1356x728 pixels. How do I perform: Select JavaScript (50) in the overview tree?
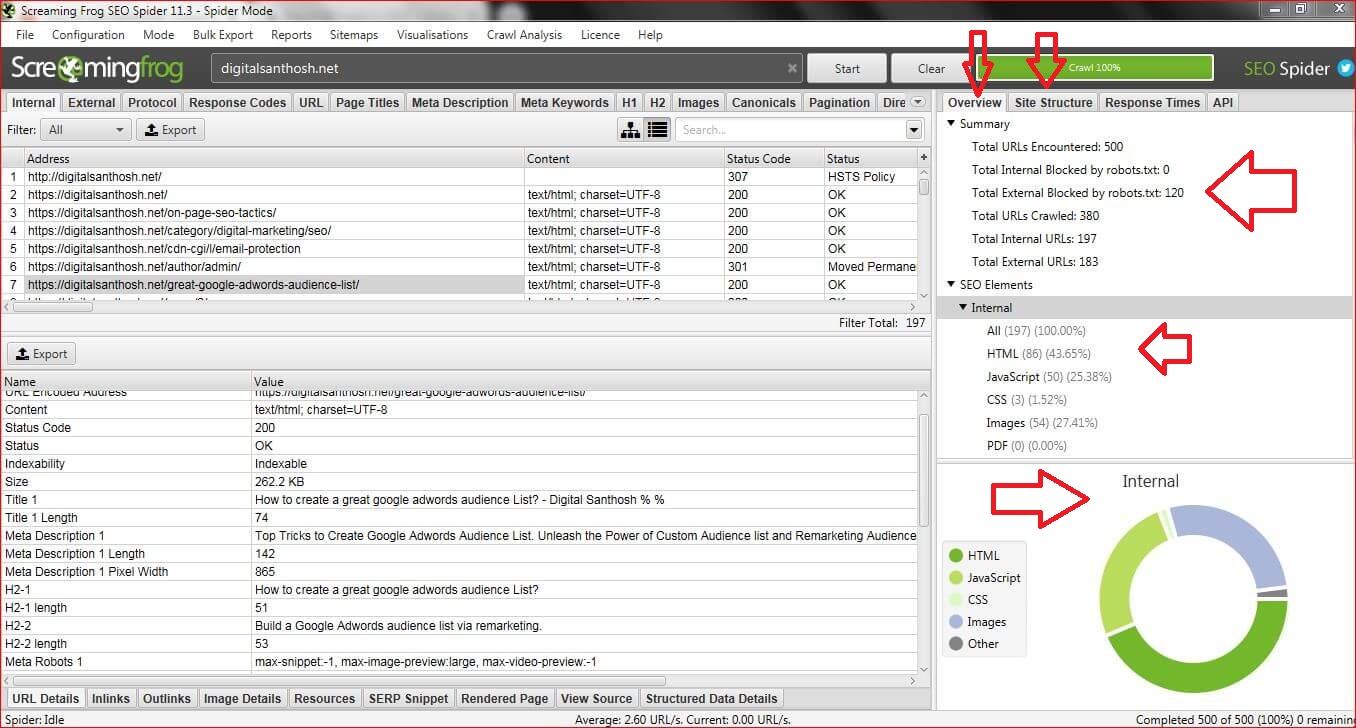[1049, 377]
